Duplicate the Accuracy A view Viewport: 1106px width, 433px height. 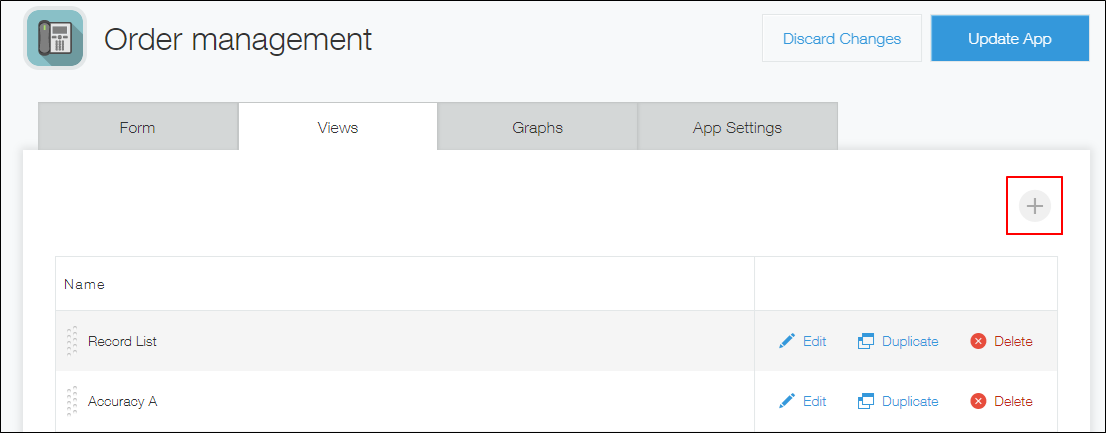[x=898, y=401]
